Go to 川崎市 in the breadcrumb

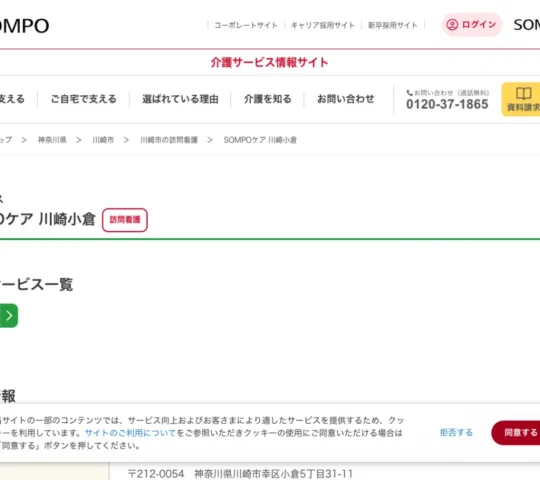103,140
